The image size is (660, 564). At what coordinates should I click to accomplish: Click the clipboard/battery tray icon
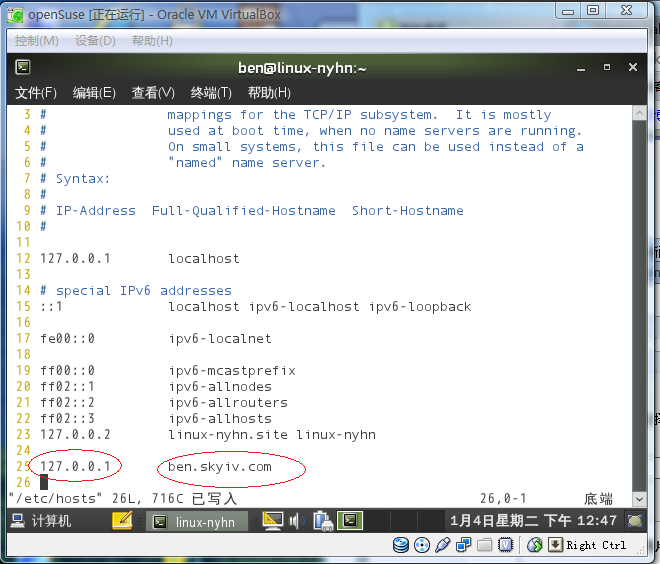point(323,521)
